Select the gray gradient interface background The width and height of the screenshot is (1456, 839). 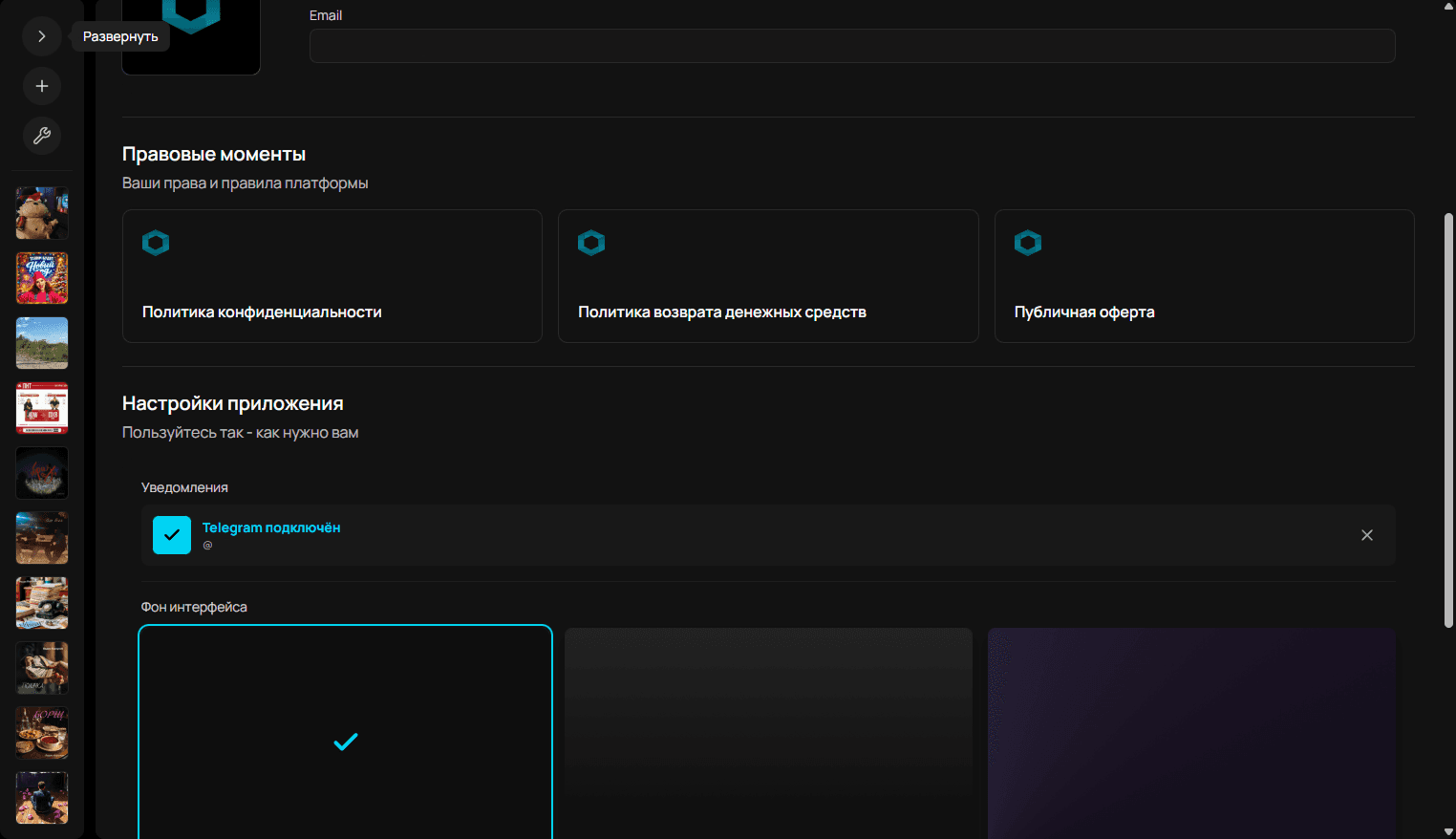point(768,732)
